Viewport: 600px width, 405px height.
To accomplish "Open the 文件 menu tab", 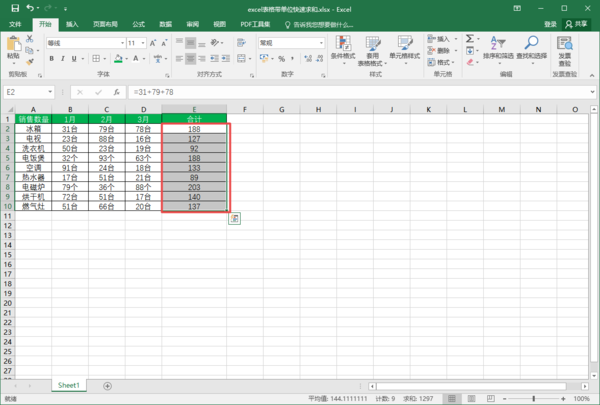I will 15,22.
